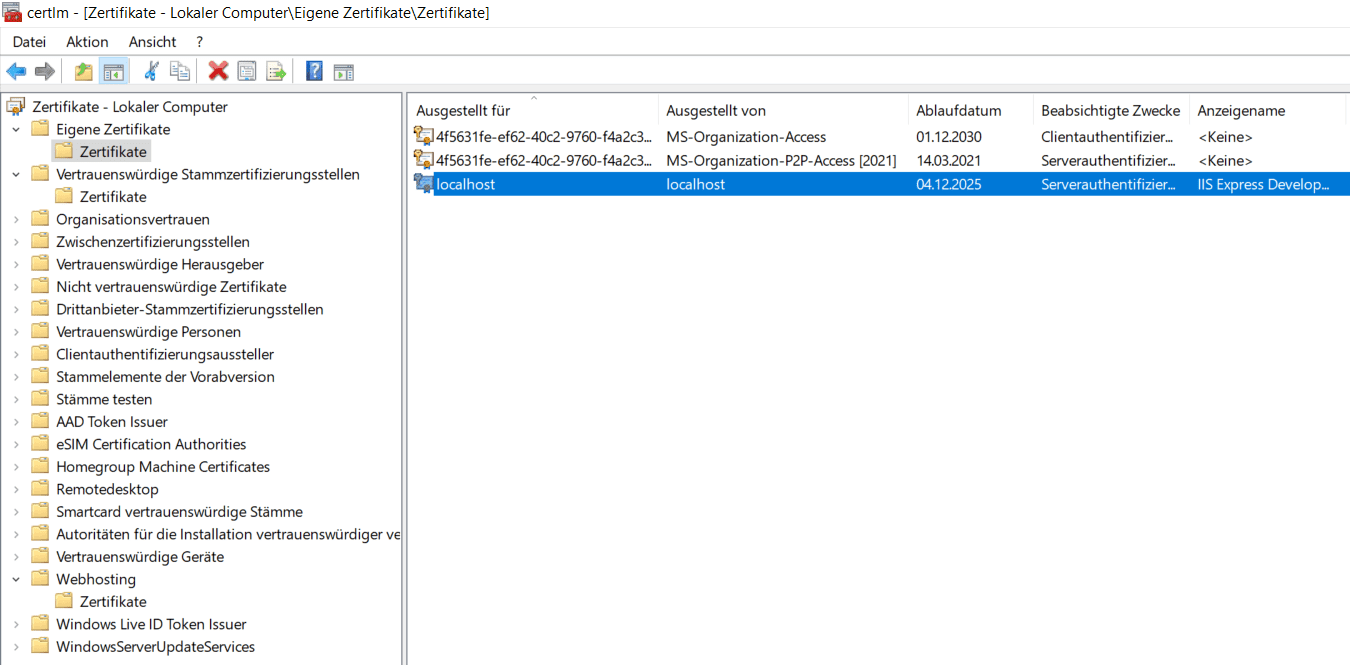Open Help with the question mark icon
The height and width of the screenshot is (665, 1350).
pos(314,71)
